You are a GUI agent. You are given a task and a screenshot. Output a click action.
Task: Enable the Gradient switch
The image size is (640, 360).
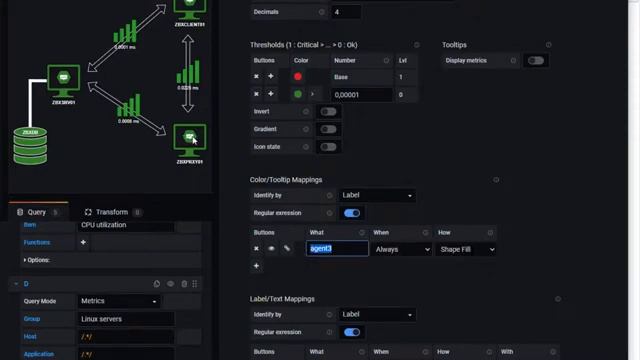click(328, 129)
